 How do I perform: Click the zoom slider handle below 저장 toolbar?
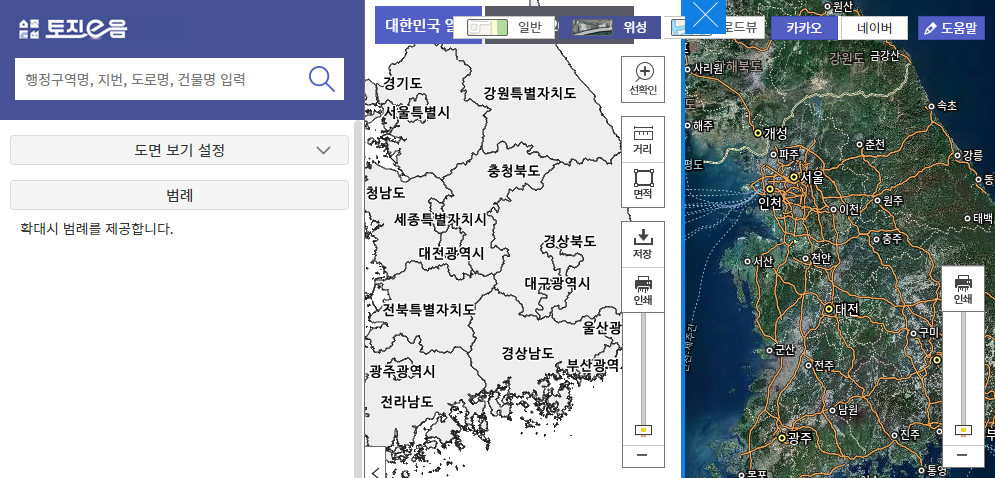coord(643,430)
